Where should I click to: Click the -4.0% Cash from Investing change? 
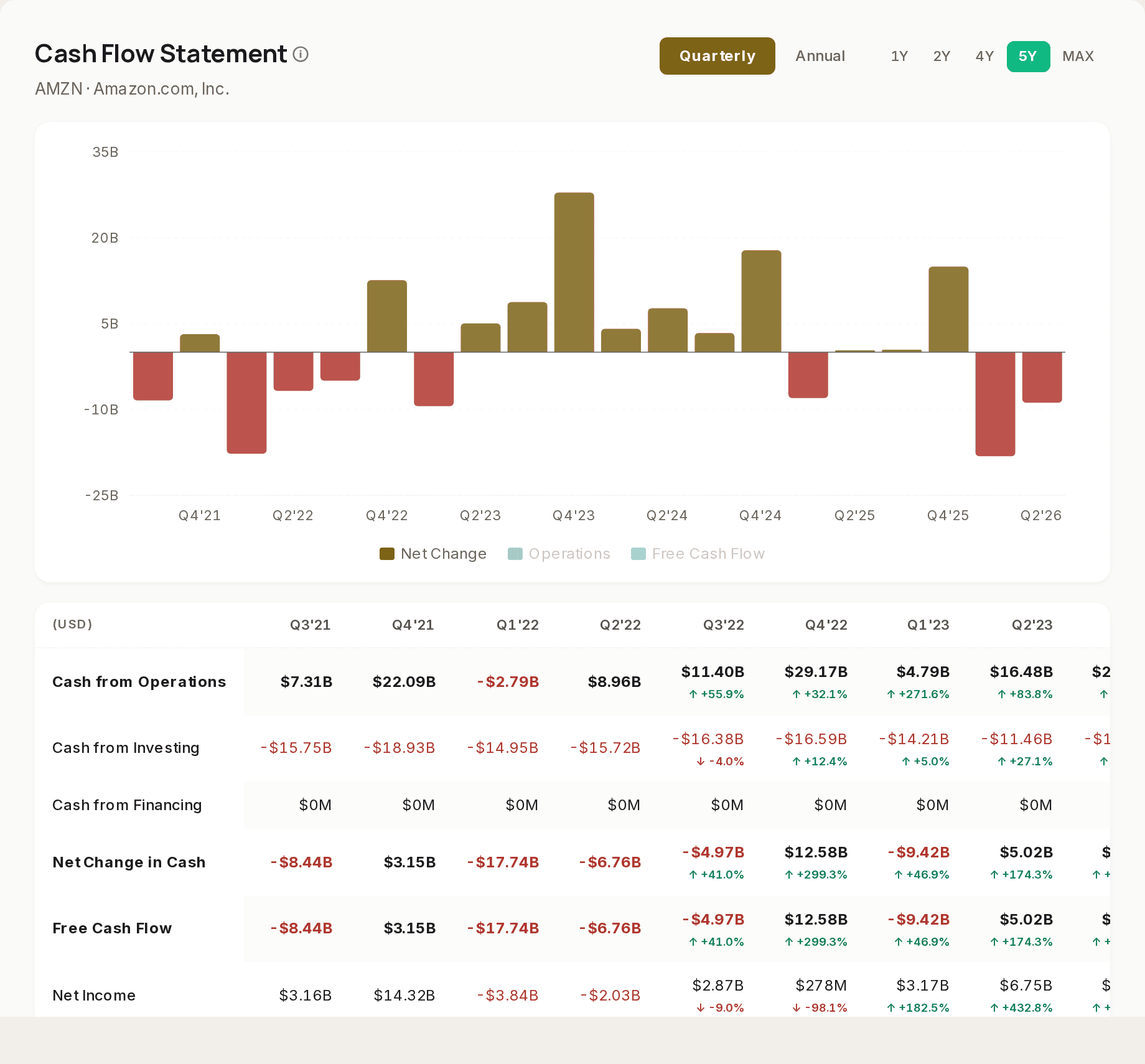720,762
